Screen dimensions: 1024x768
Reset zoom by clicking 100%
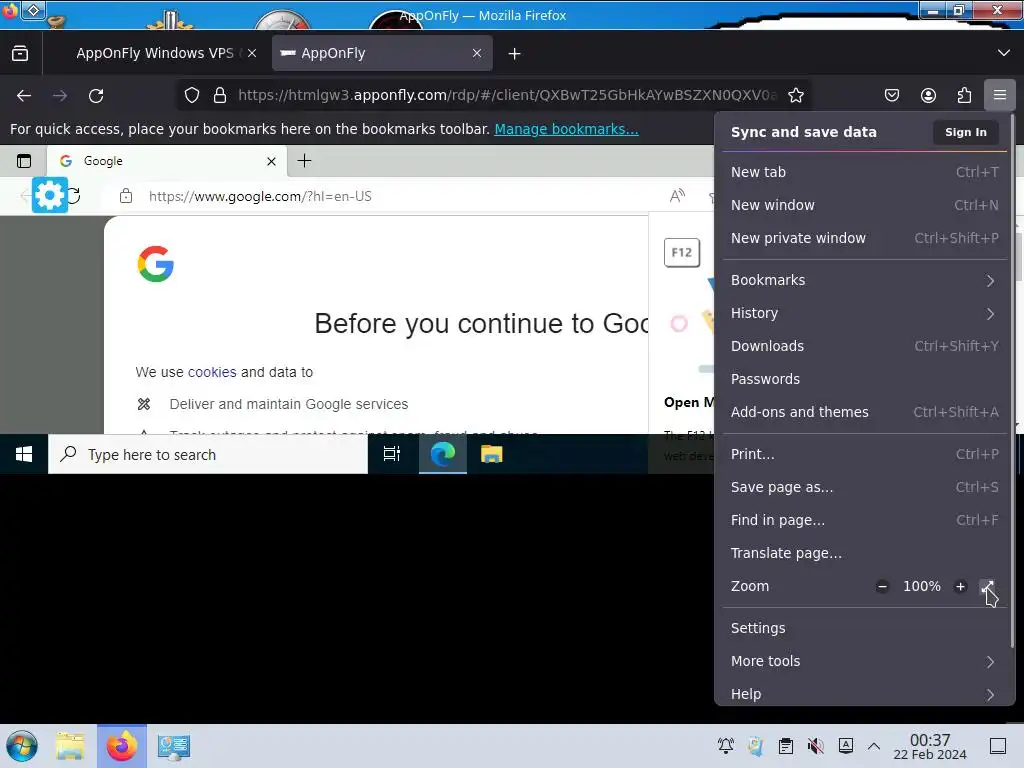pyautogui.click(x=921, y=586)
